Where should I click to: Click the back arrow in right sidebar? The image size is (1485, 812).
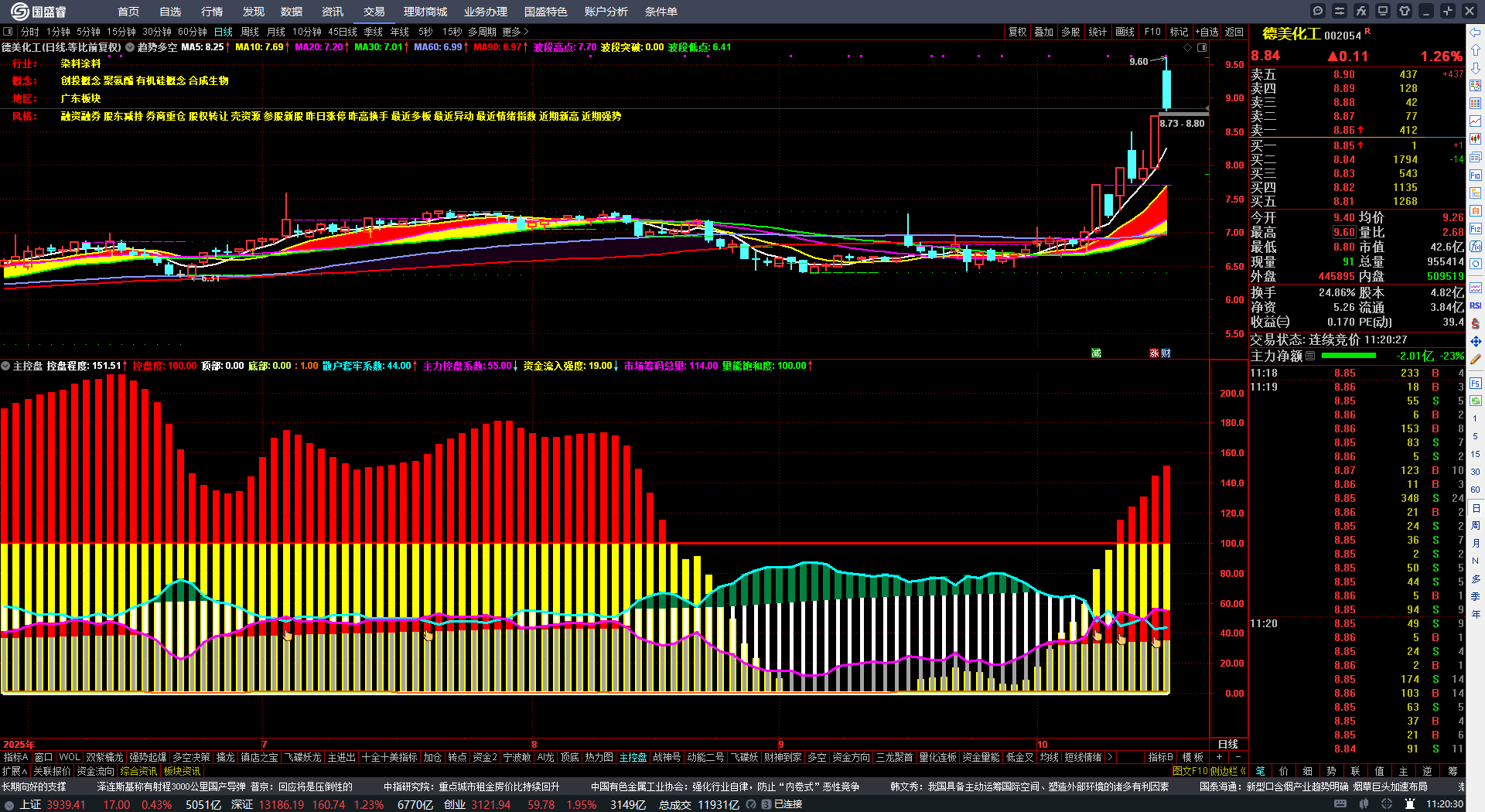(1476, 32)
